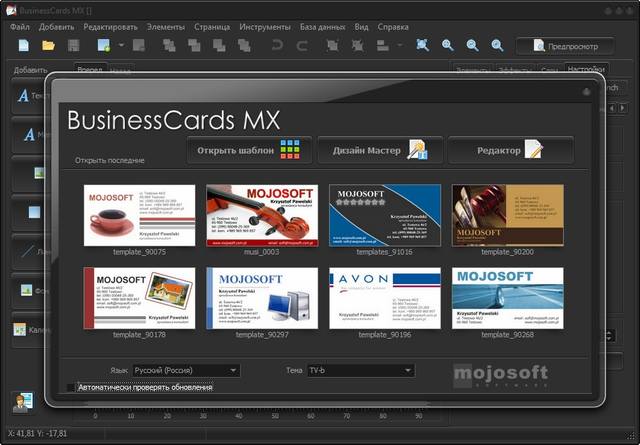Open the Справка menu

(393, 27)
